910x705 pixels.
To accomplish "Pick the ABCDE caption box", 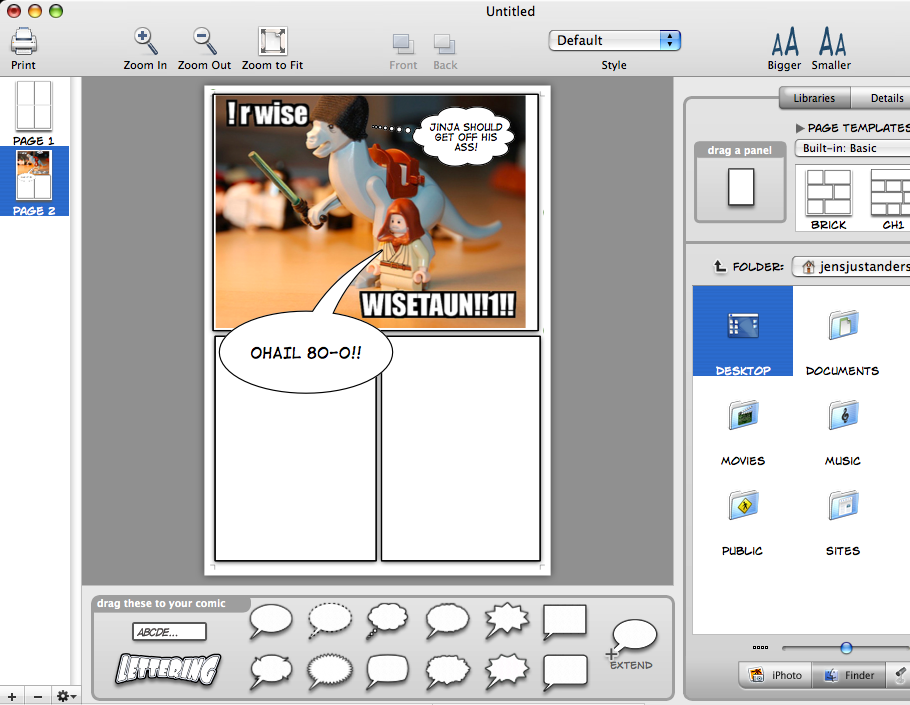I will click(169, 632).
